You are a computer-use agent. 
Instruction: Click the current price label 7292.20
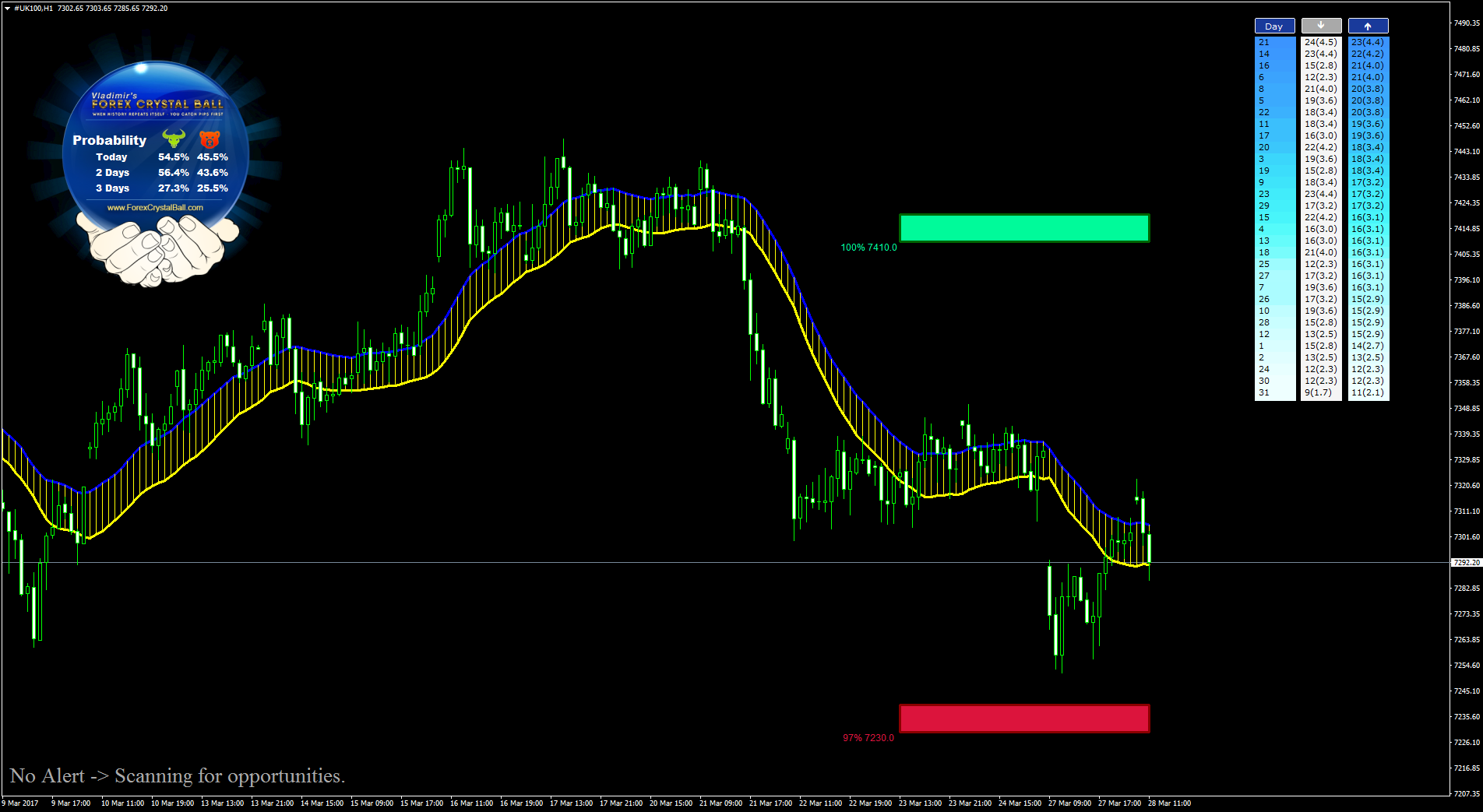tap(1465, 562)
